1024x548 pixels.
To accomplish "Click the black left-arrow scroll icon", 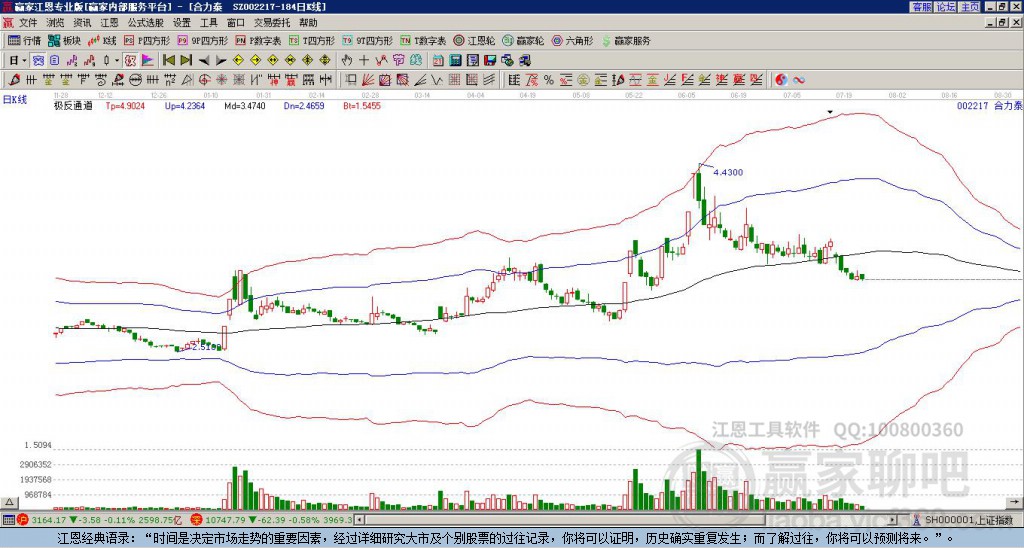I will click(204, 61).
